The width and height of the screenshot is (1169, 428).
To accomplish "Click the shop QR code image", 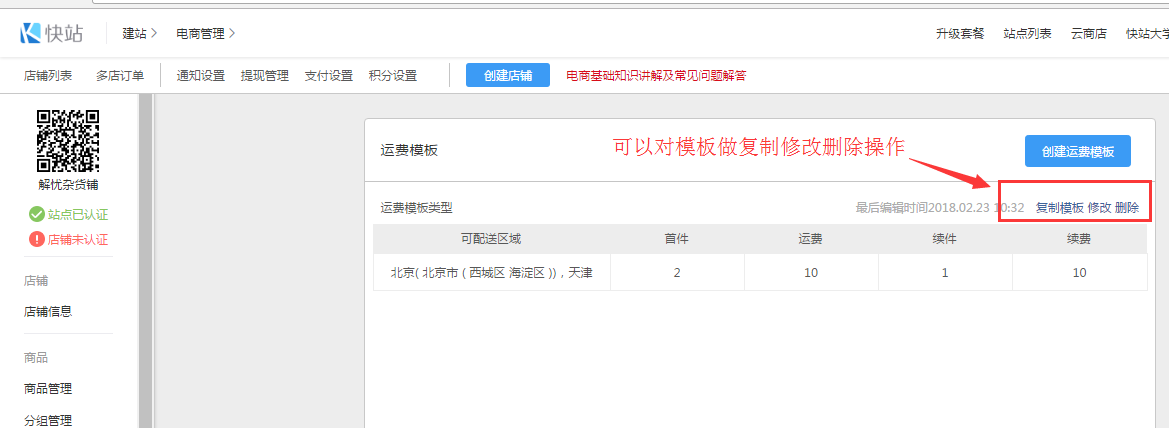I will click(68, 141).
